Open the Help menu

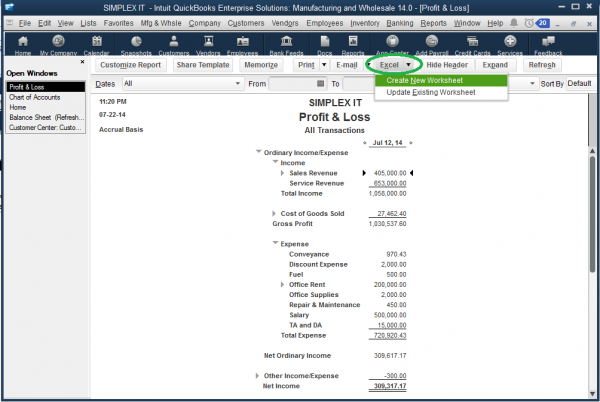(x=495, y=23)
